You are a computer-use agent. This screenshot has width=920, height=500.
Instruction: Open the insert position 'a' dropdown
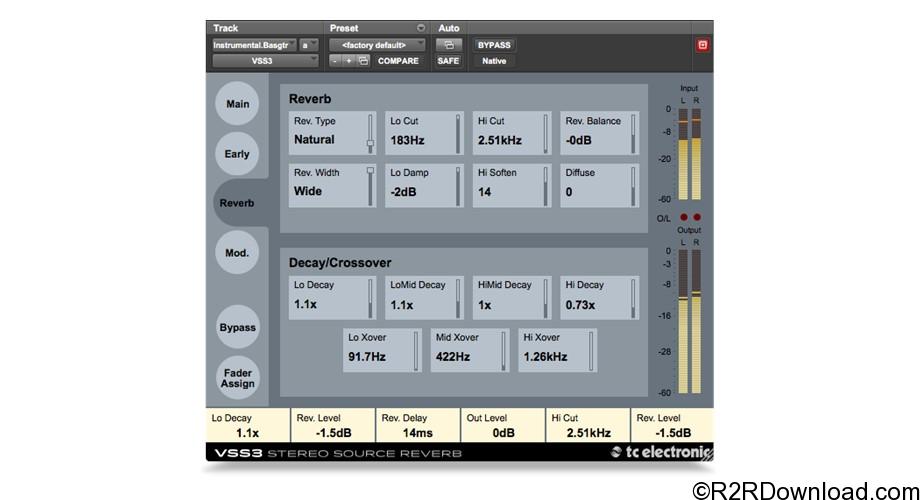coord(309,45)
